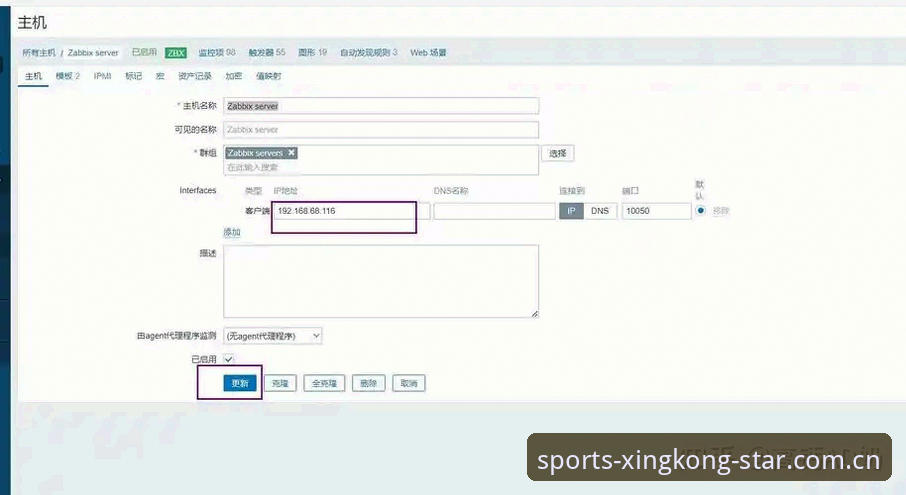Select DNS connect-to option
The image size is (906, 495).
tap(600, 211)
